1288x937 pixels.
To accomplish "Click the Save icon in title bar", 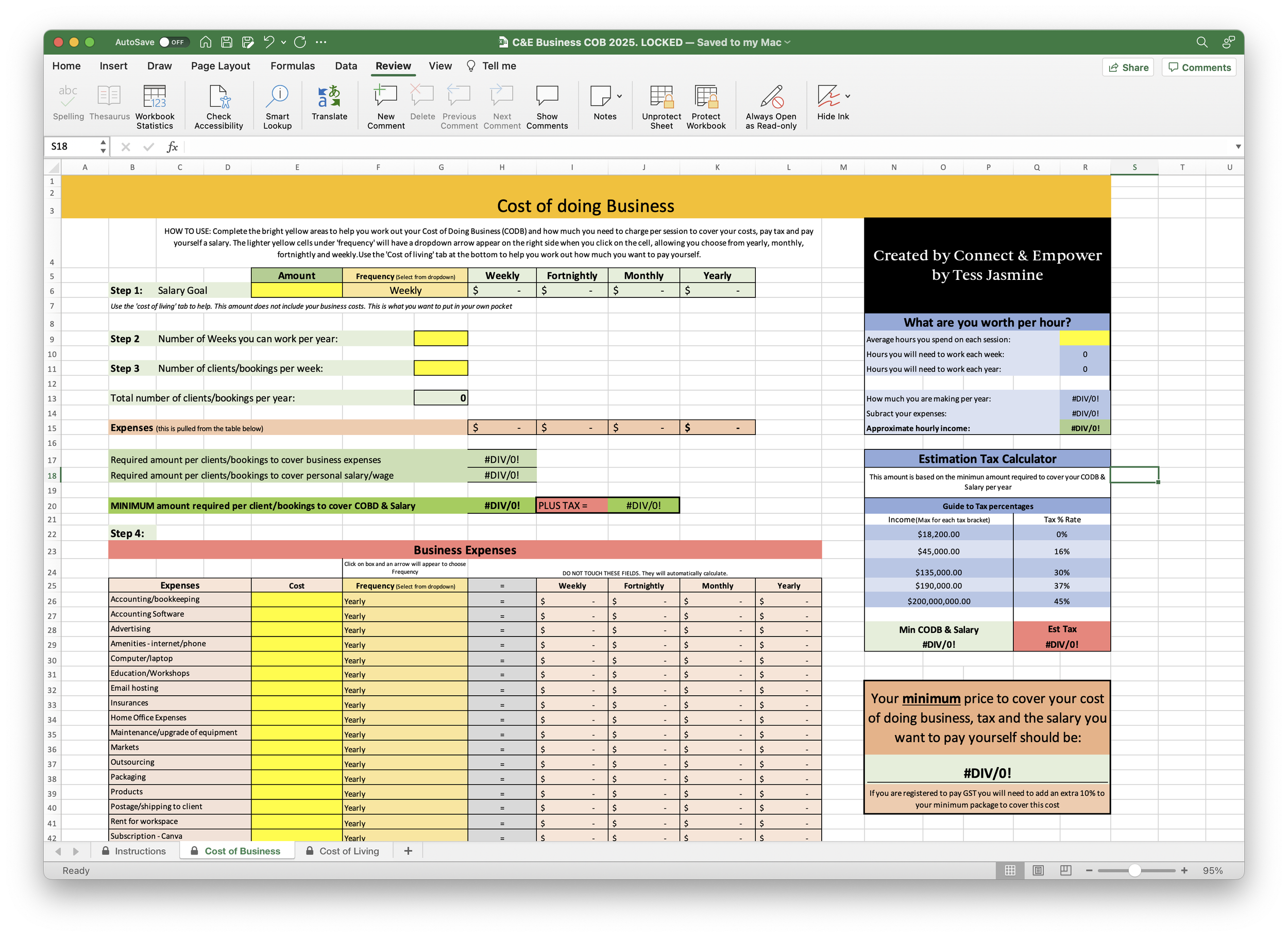I will 227,42.
